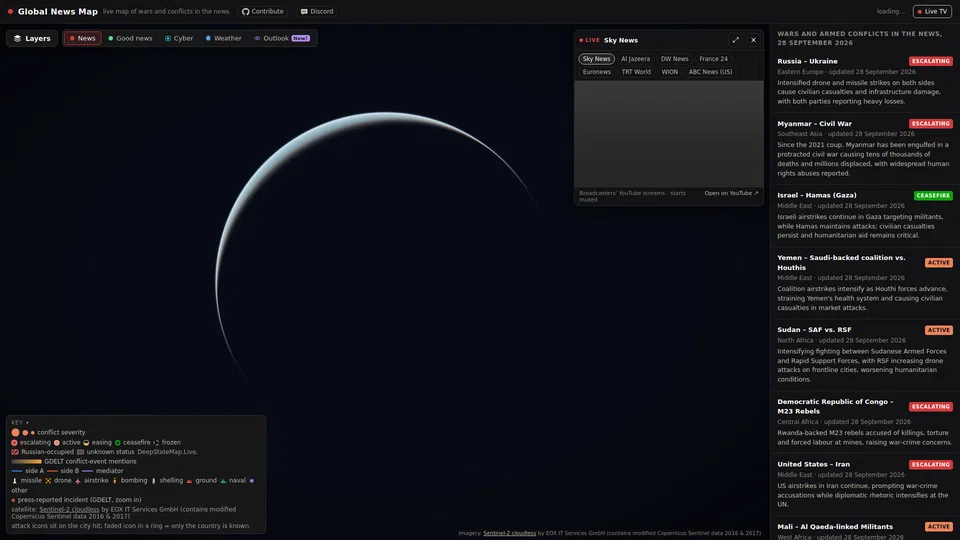Open the Sudan – SAF vs. RSF entry
Screen dimensions: 960x540
pyautogui.click(x=864, y=354)
